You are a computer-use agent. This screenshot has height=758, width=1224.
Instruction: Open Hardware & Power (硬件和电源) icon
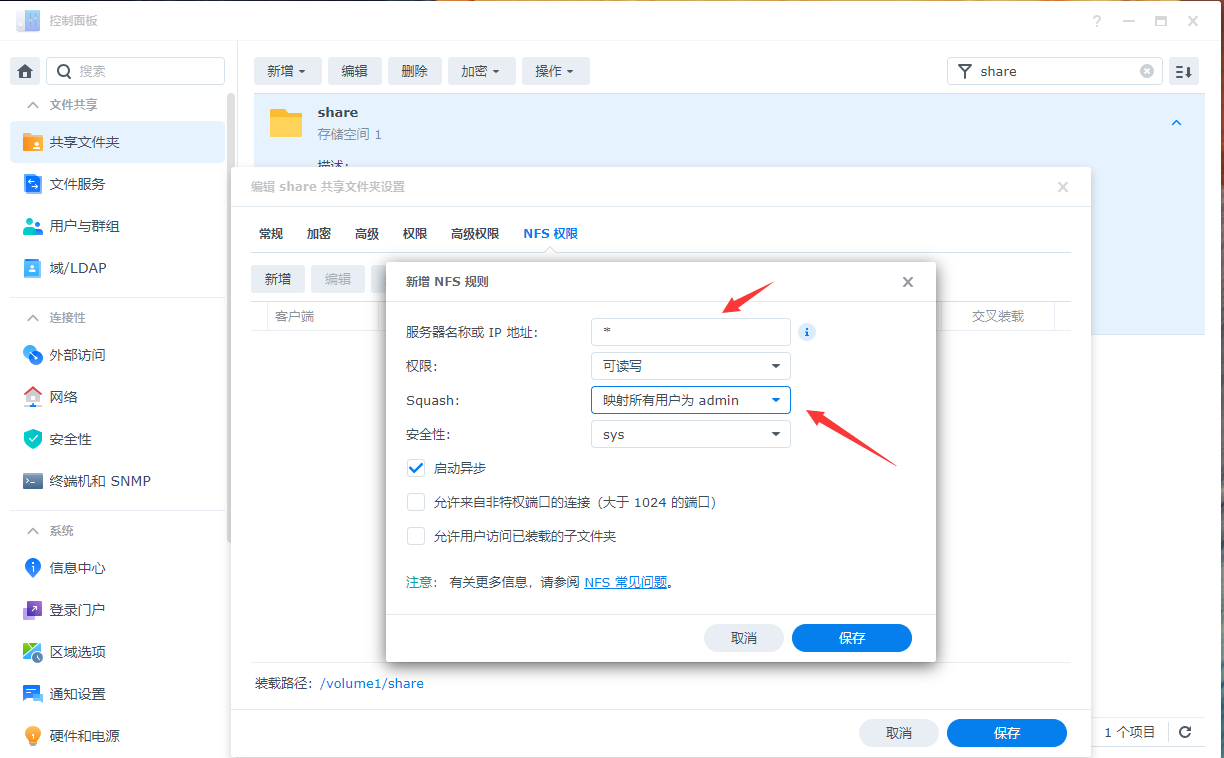coord(33,736)
